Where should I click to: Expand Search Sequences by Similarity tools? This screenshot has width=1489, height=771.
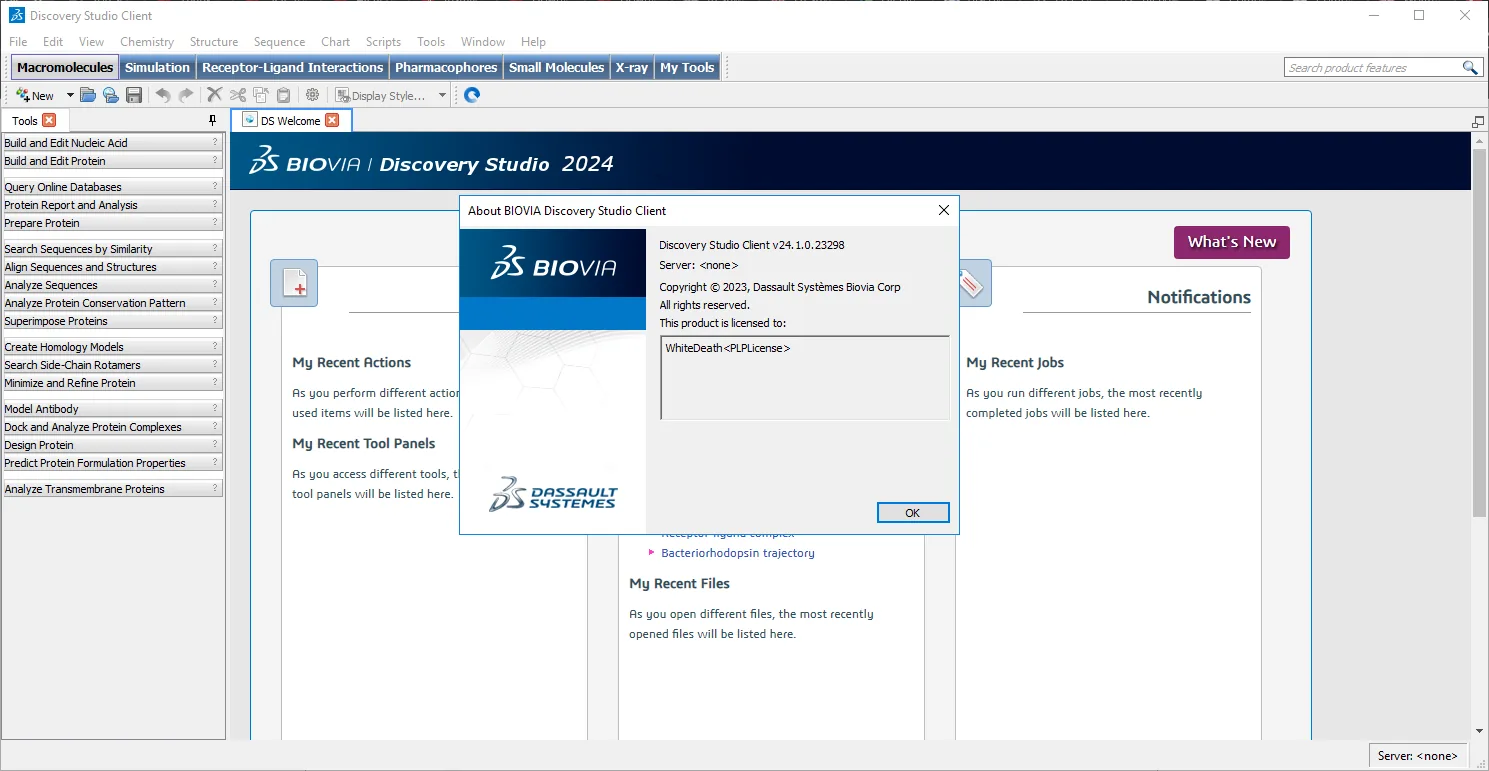[x=112, y=249]
